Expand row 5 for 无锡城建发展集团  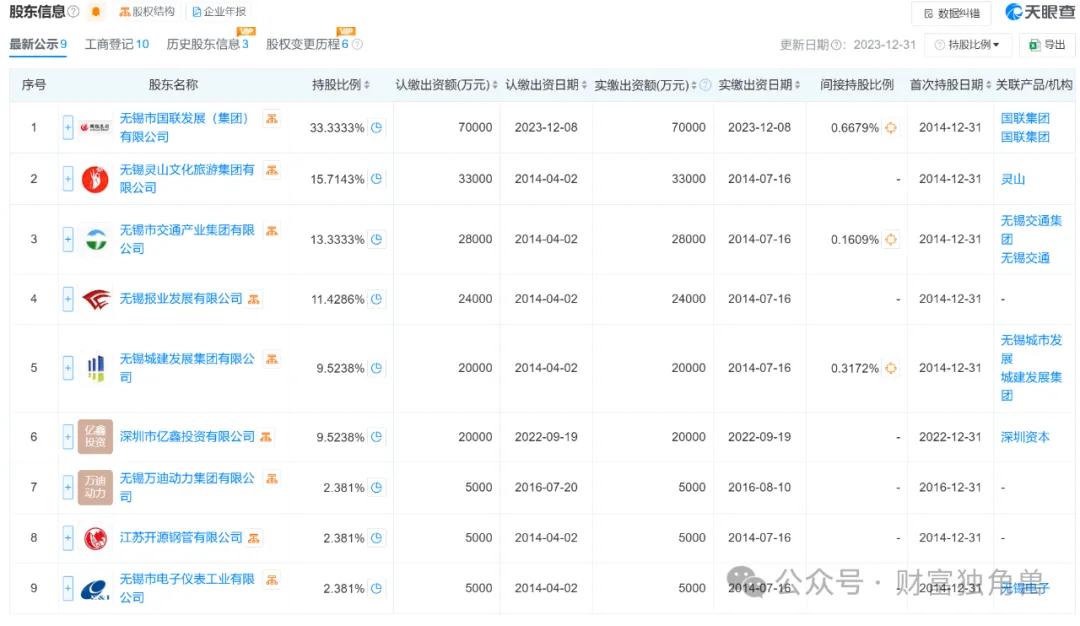click(x=68, y=368)
